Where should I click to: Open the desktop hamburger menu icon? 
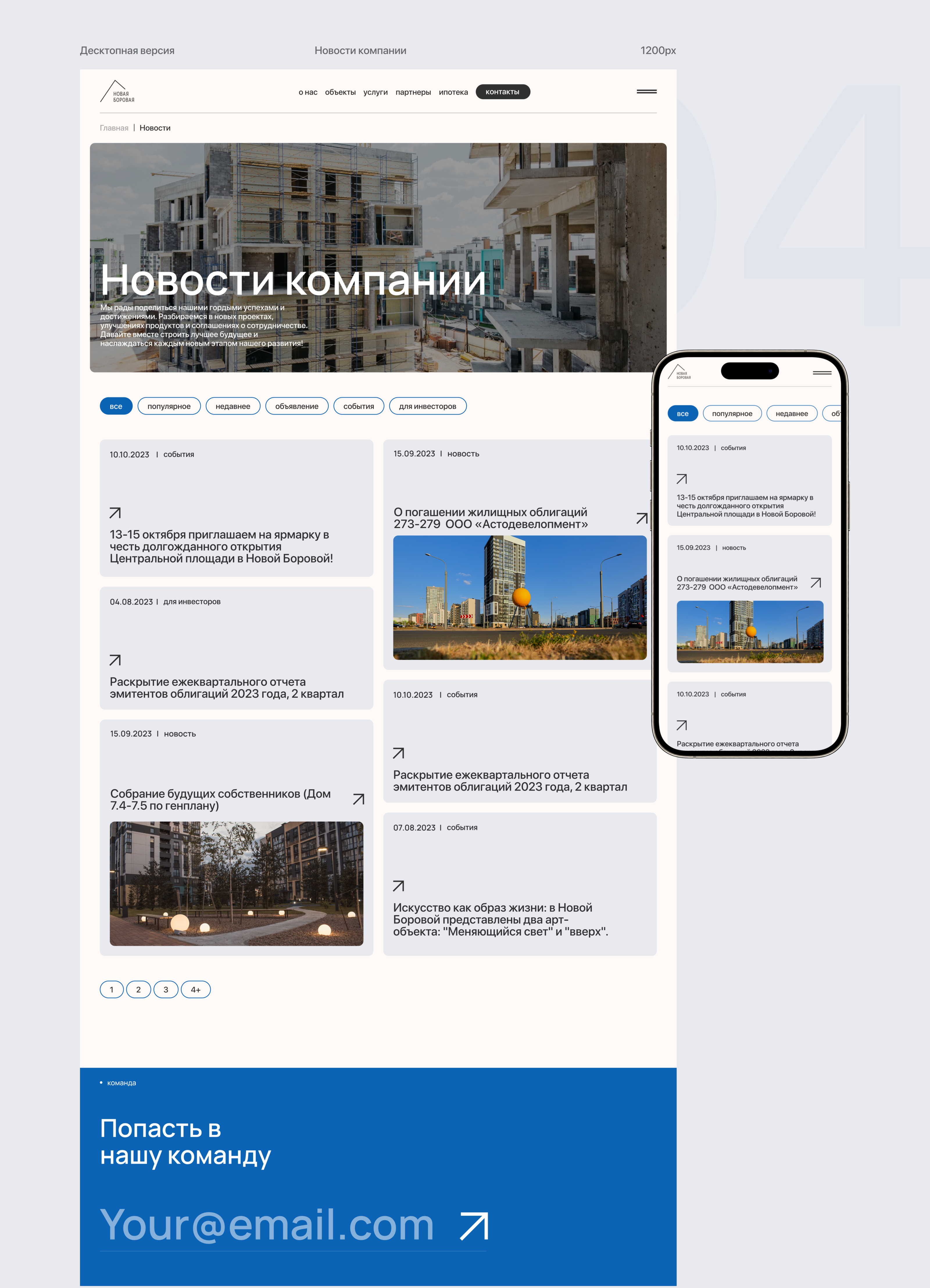pos(646,91)
